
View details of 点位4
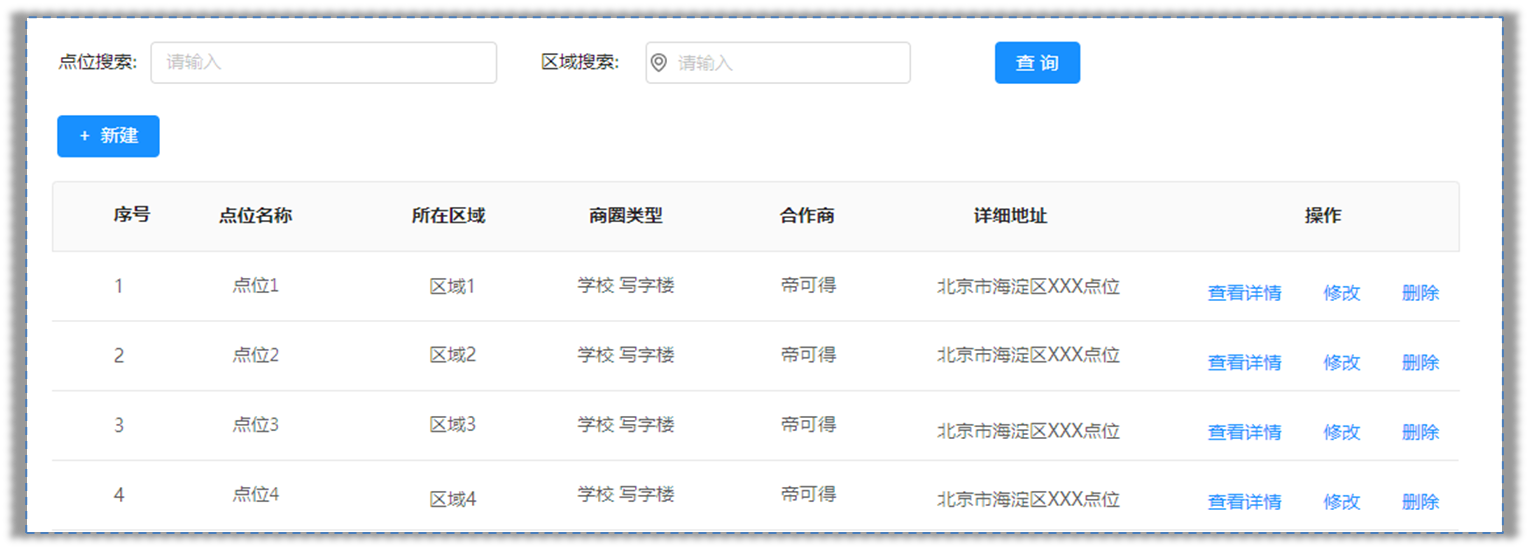(x=1244, y=502)
